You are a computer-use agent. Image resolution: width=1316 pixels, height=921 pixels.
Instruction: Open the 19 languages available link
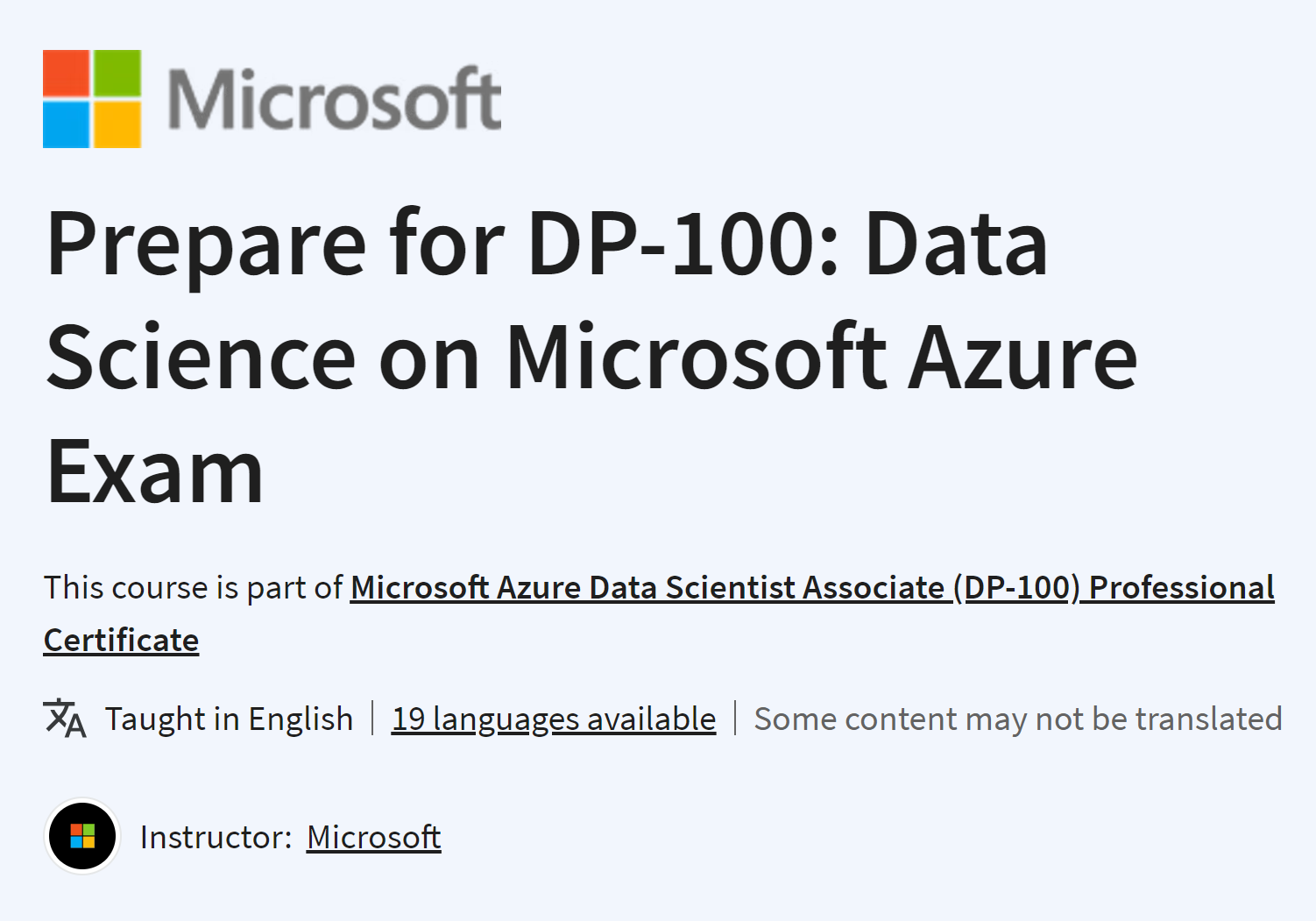click(x=554, y=719)
